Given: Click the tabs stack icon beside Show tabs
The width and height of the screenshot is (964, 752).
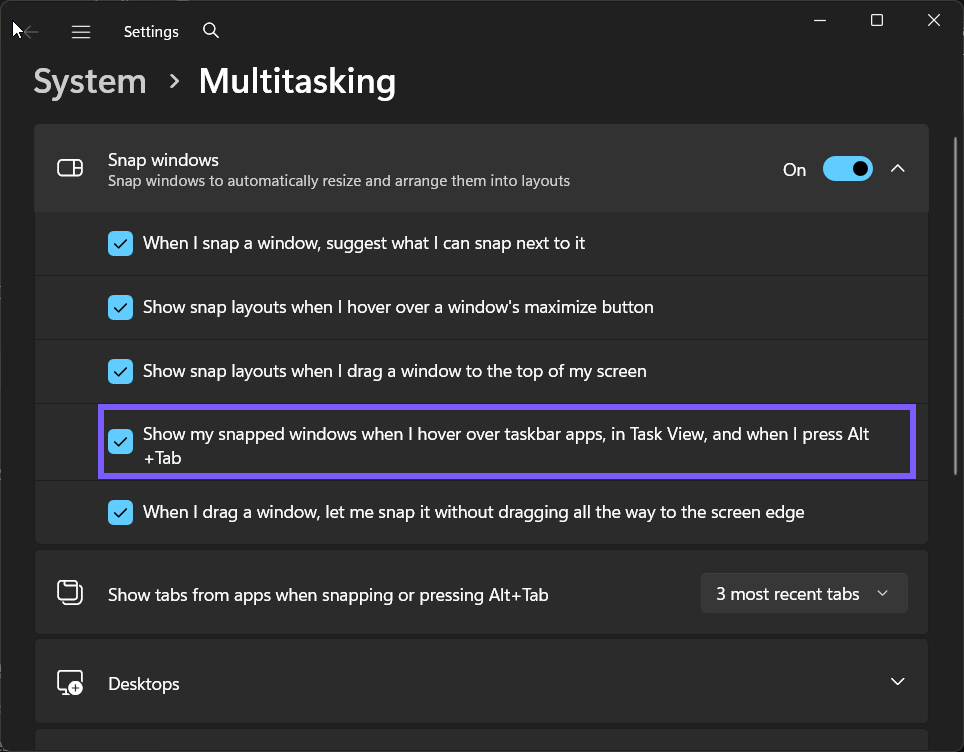Looking at the screenshot, I should tap(70, 593).
